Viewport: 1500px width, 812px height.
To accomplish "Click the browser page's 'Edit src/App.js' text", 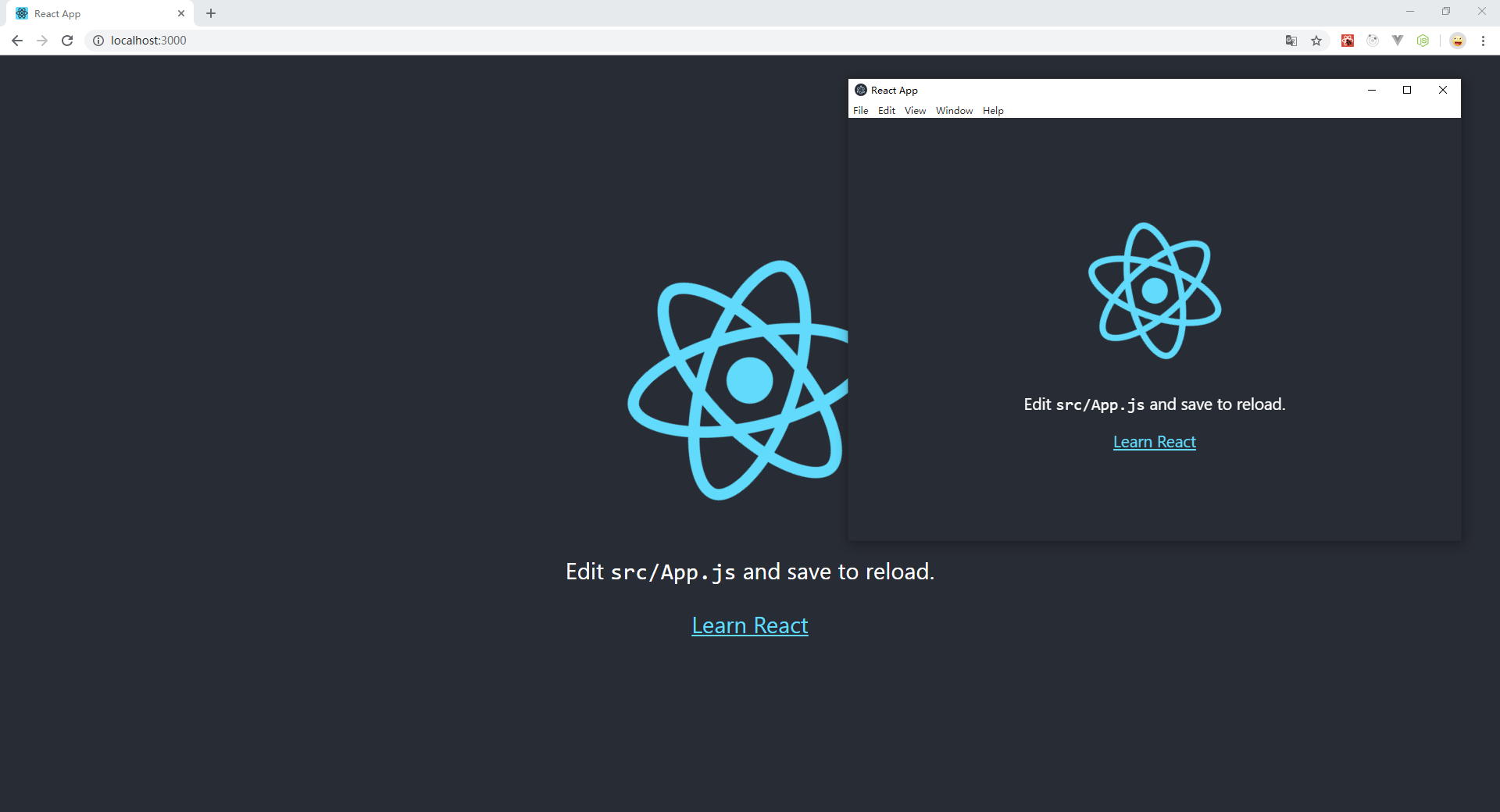I will pyautogui.click(x=750, y=572).
